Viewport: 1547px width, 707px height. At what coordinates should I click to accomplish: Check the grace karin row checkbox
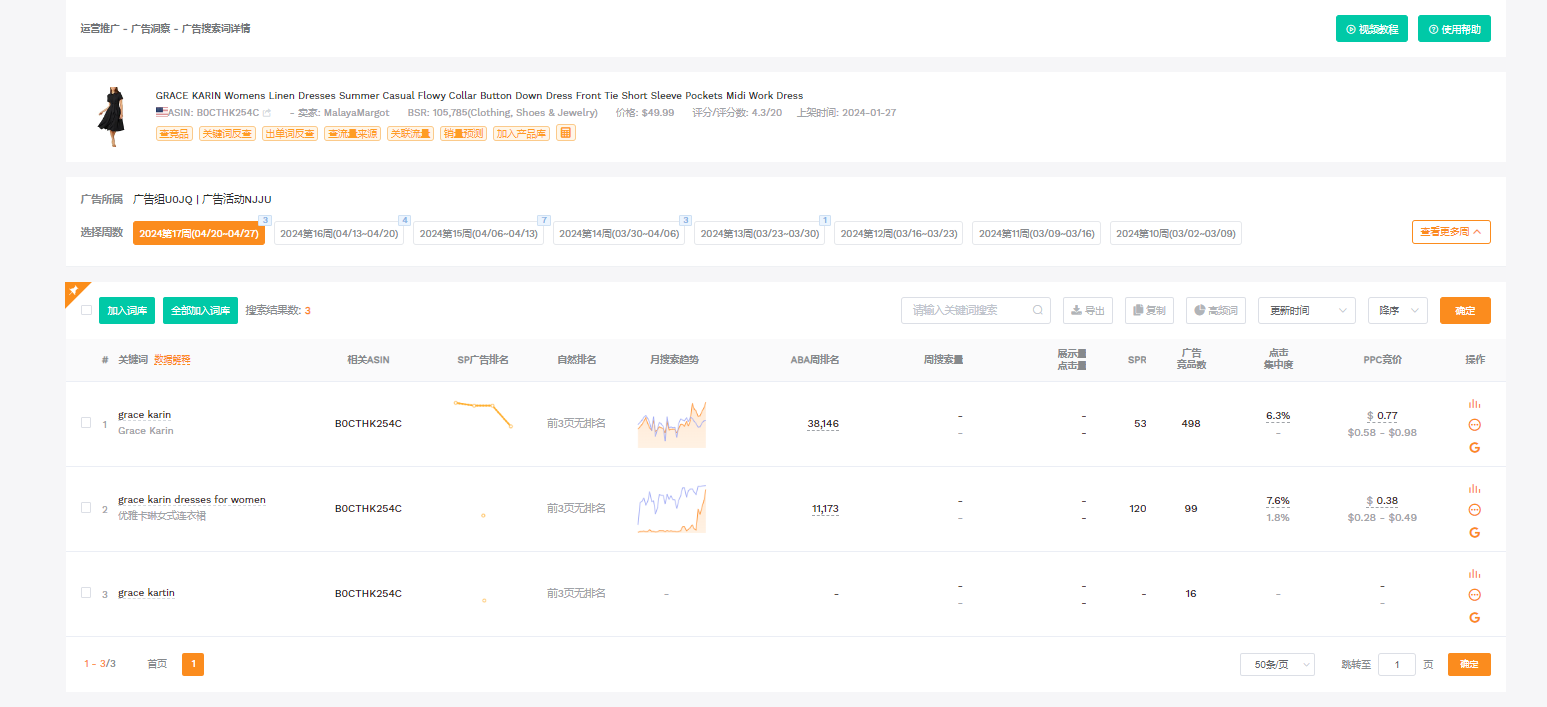tap(86, 423)
